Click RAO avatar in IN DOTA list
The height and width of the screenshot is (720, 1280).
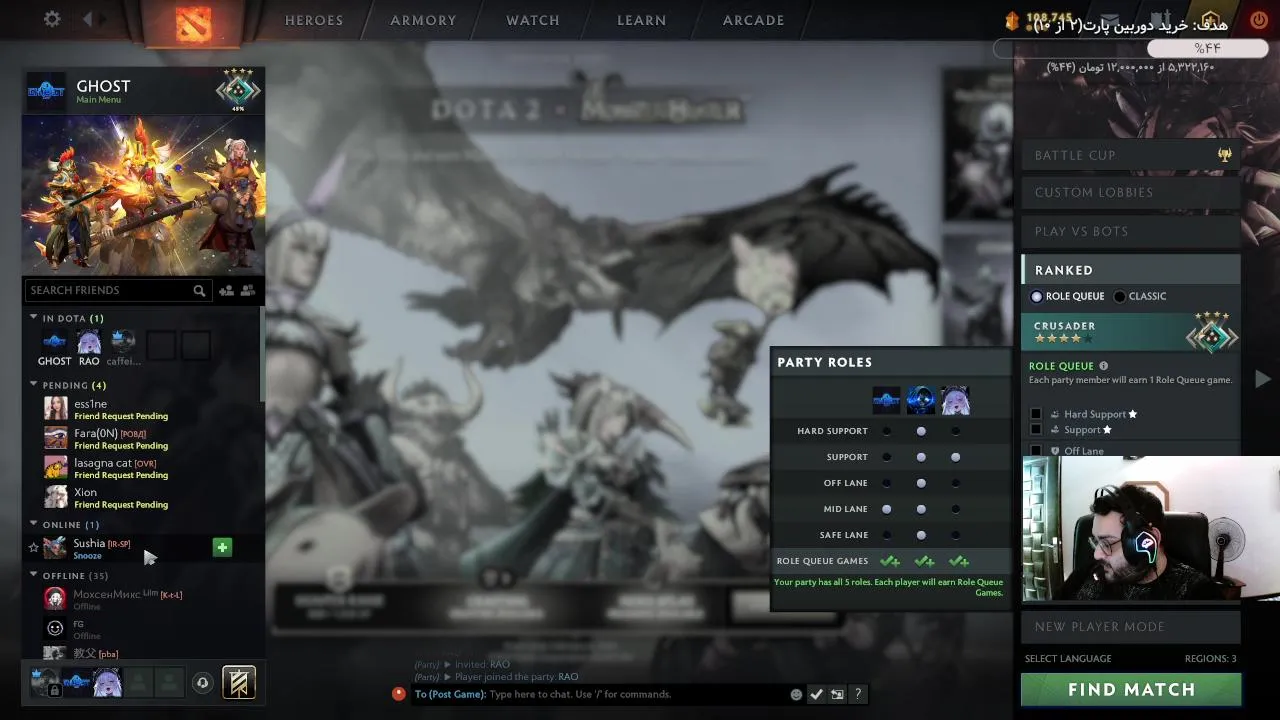tap(89, 343)
